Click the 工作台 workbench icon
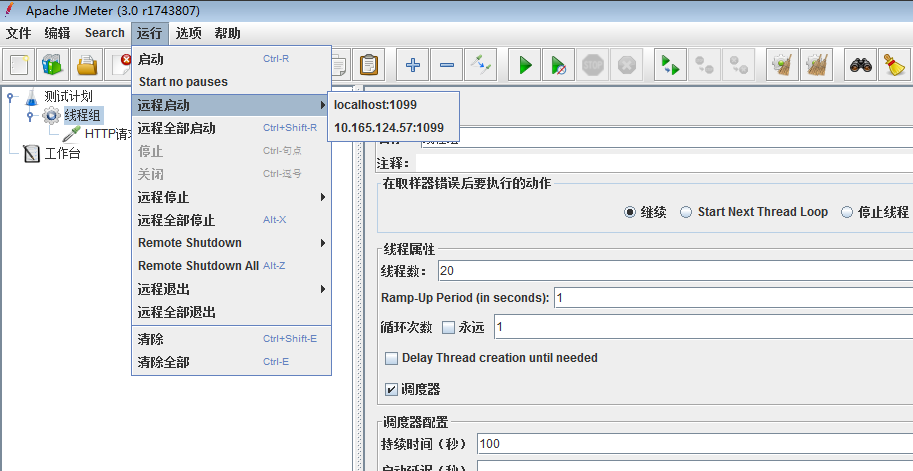913x471 pixels. [31, 153]
